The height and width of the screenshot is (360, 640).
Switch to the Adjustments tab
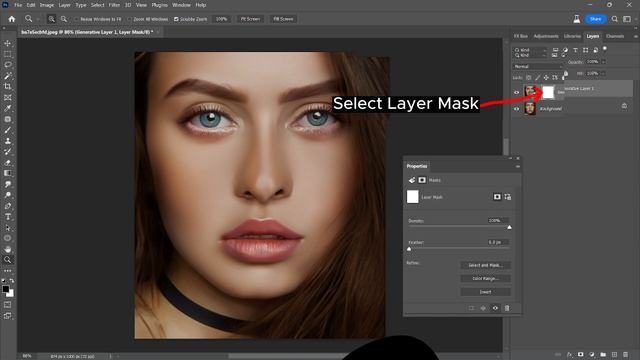(x=546, y=36)
